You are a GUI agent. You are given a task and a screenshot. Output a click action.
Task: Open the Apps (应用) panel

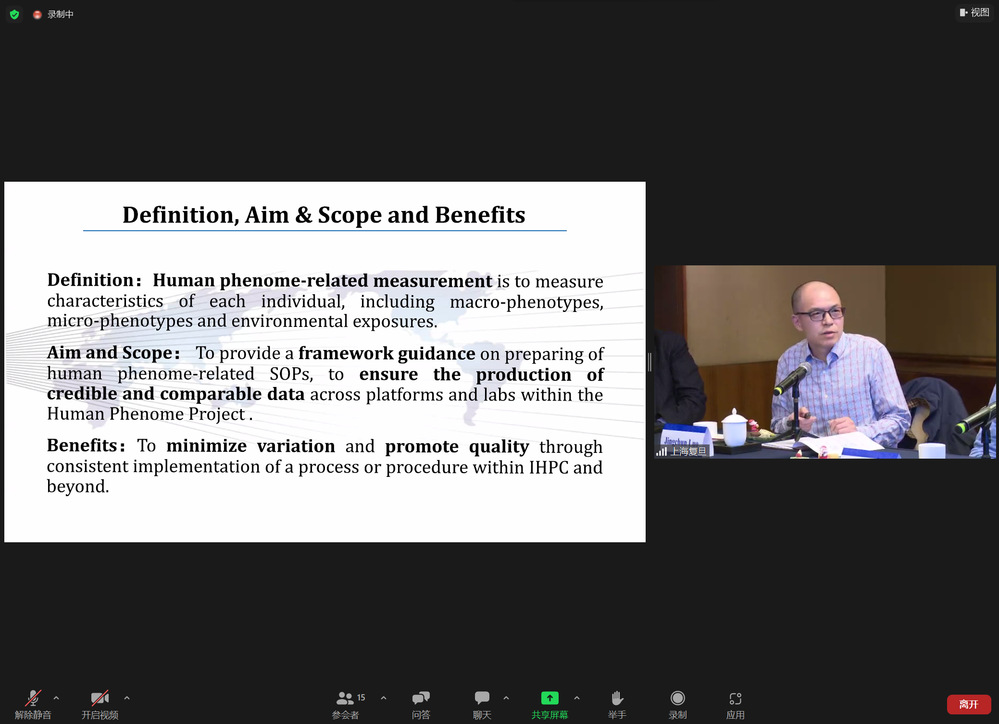735,703
